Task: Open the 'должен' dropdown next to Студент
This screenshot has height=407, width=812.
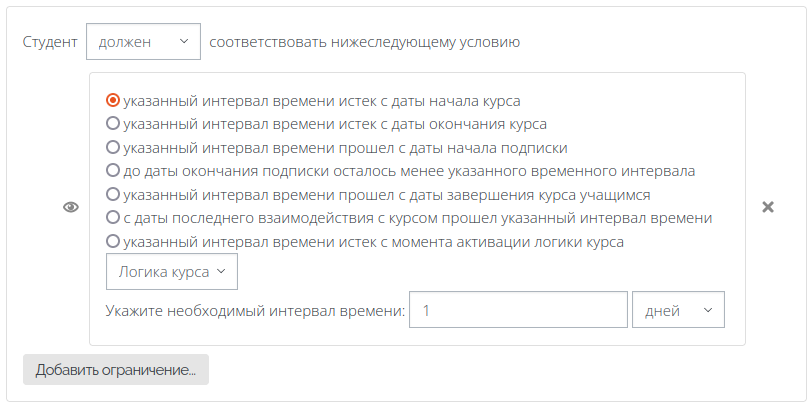Action: (143, 41)
